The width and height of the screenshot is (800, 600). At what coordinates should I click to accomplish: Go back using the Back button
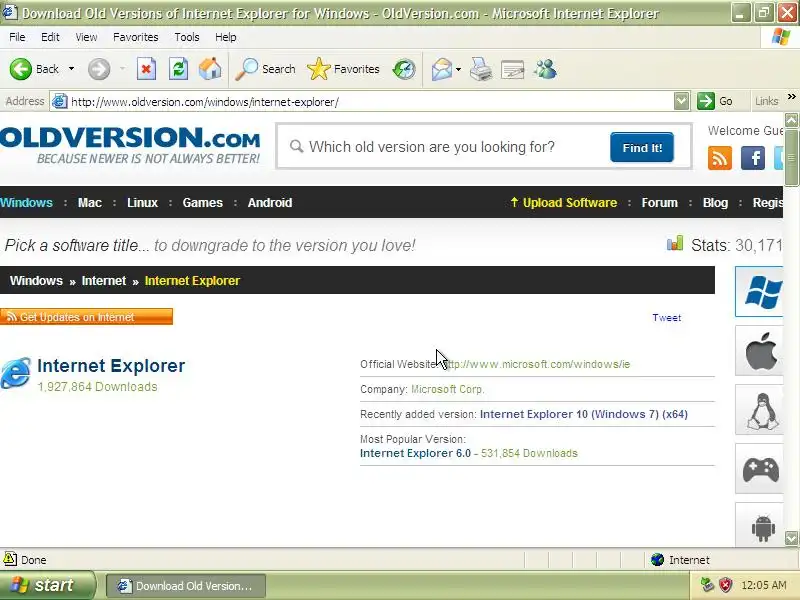34,69
